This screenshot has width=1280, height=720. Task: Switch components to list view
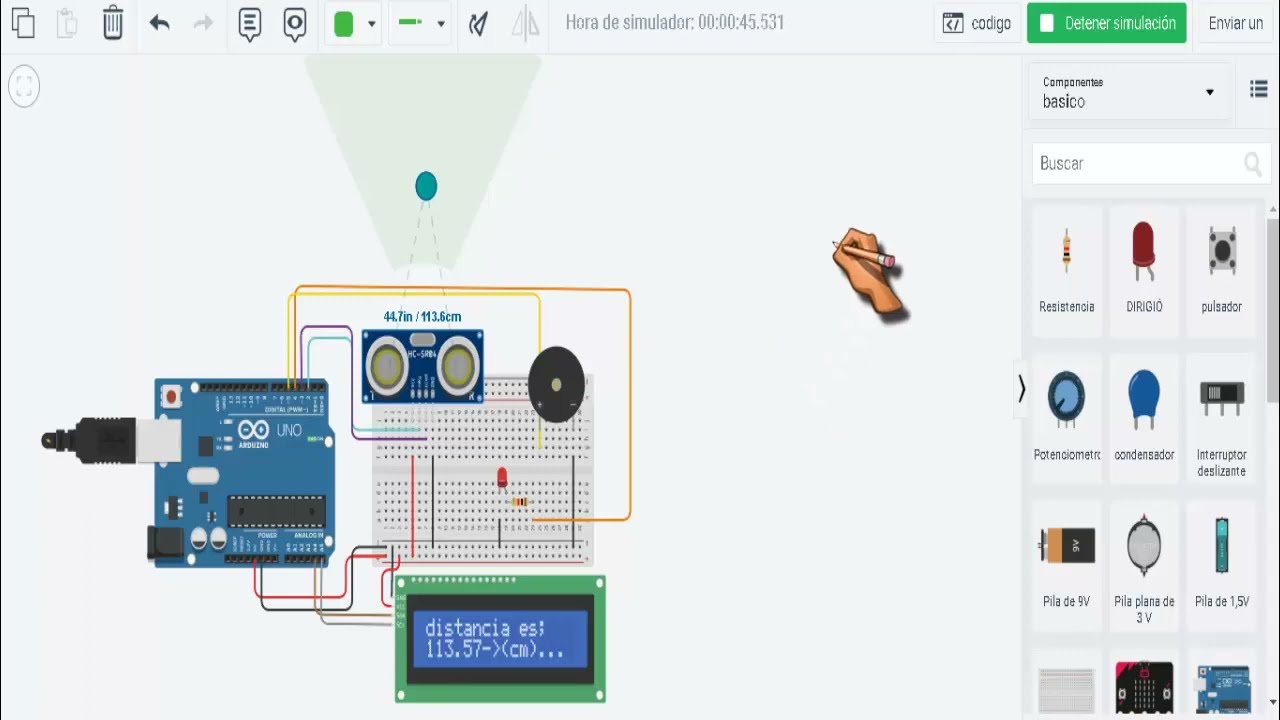[x=1259, y=90]
